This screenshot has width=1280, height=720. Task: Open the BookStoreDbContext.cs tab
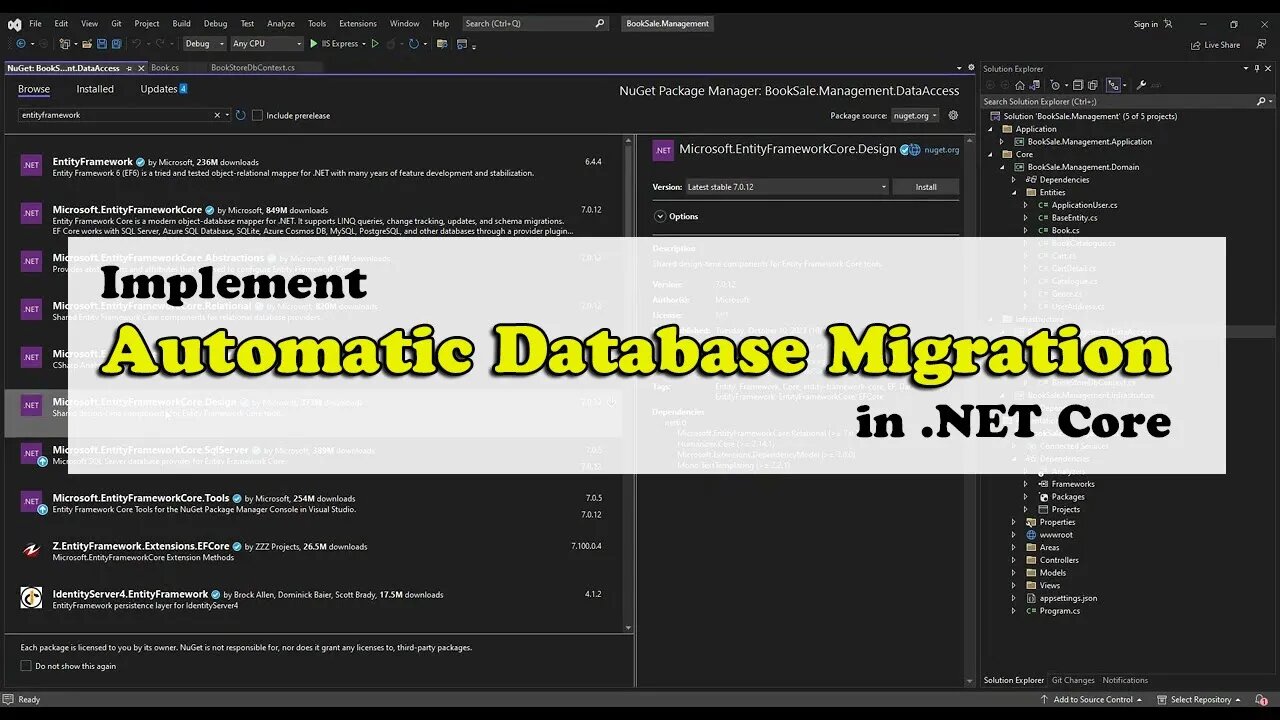coord(252,68)
